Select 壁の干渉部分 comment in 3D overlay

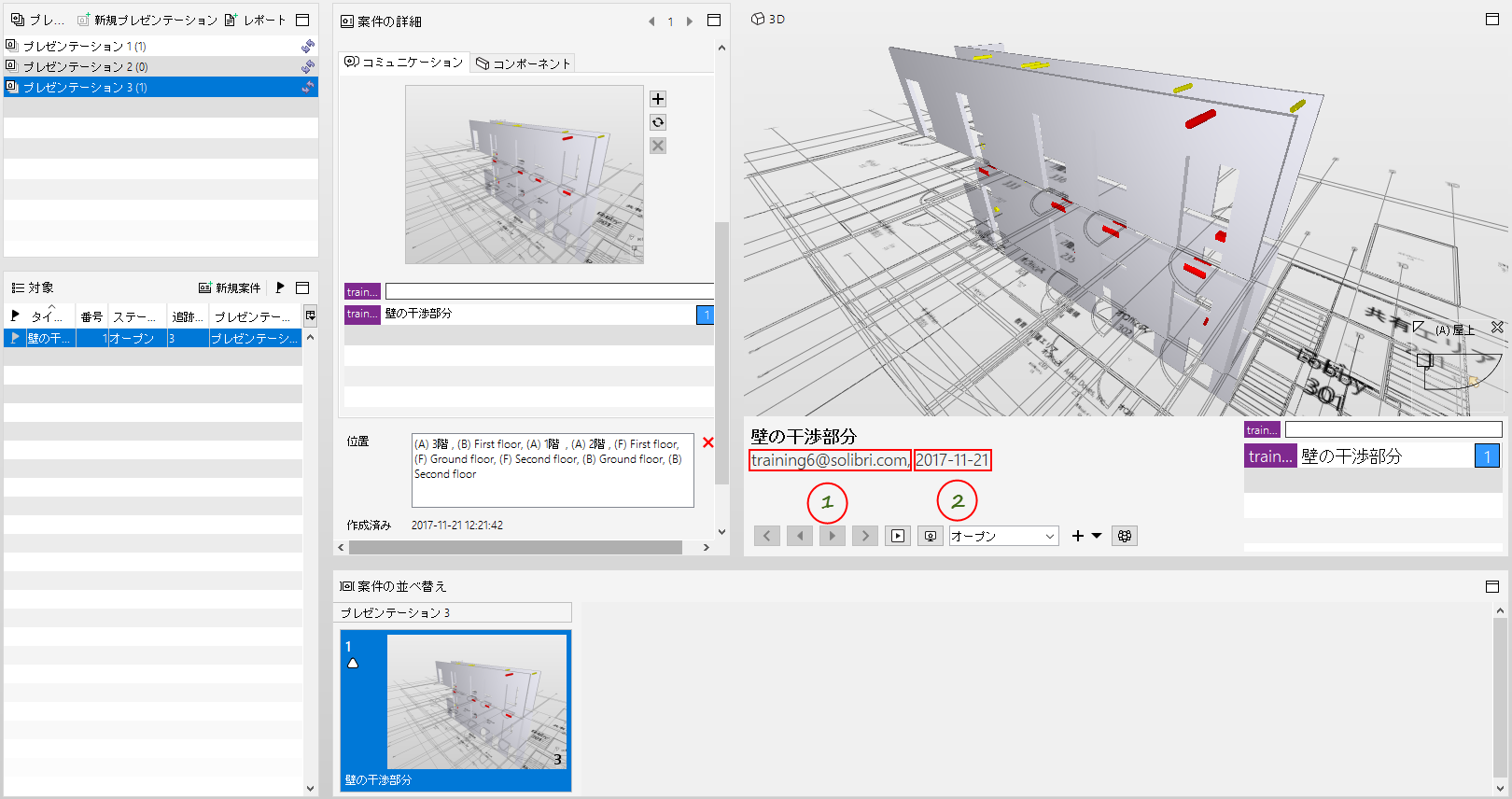click(x=1372, y=456)
